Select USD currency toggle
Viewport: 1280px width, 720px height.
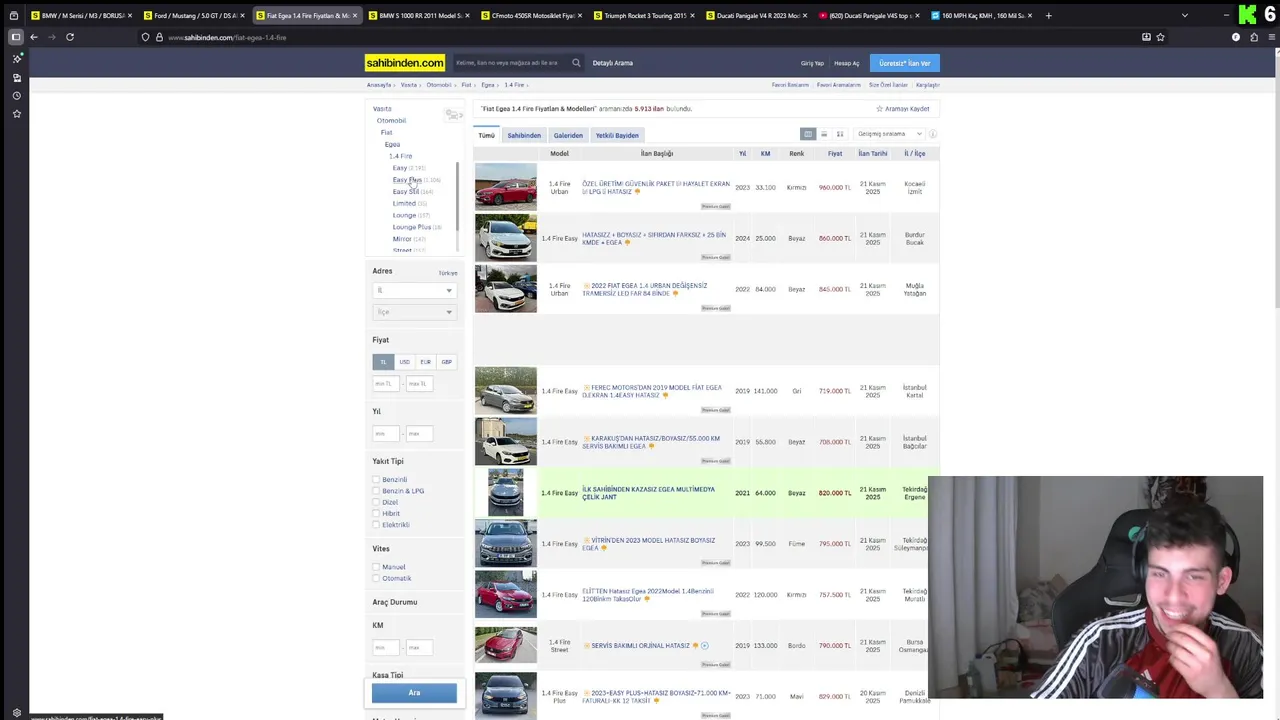point(404,362)
